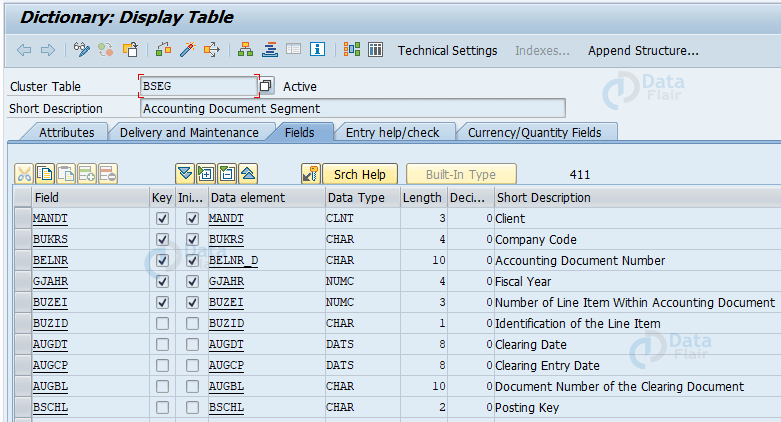The image size is (781, 422).
Task: Click the Copy icon above the field table
Action: point(45,174)
